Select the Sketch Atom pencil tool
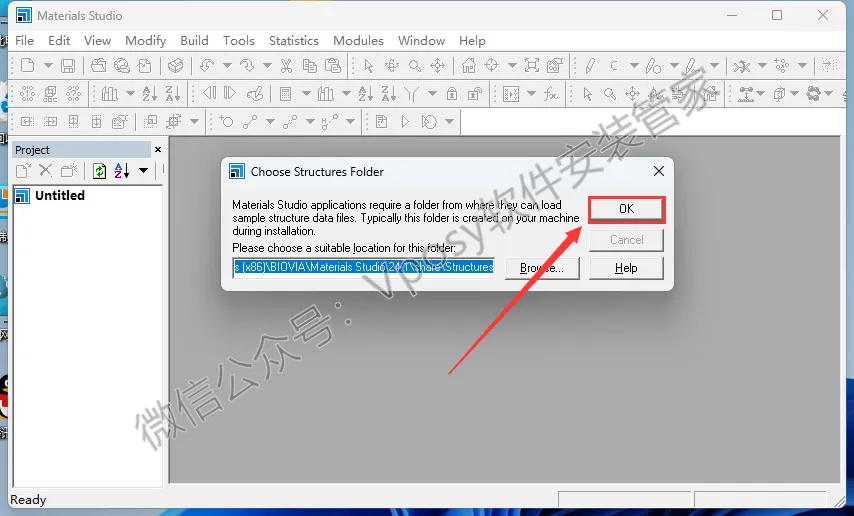The width and height of the screenshot is (854, 516). (x=590, y=66)
